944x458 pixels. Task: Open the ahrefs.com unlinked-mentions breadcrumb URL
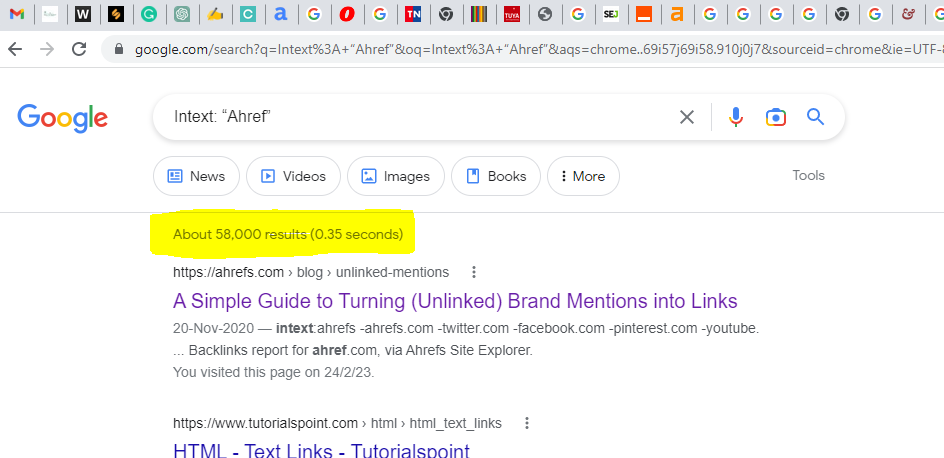(x=311, y=273)
